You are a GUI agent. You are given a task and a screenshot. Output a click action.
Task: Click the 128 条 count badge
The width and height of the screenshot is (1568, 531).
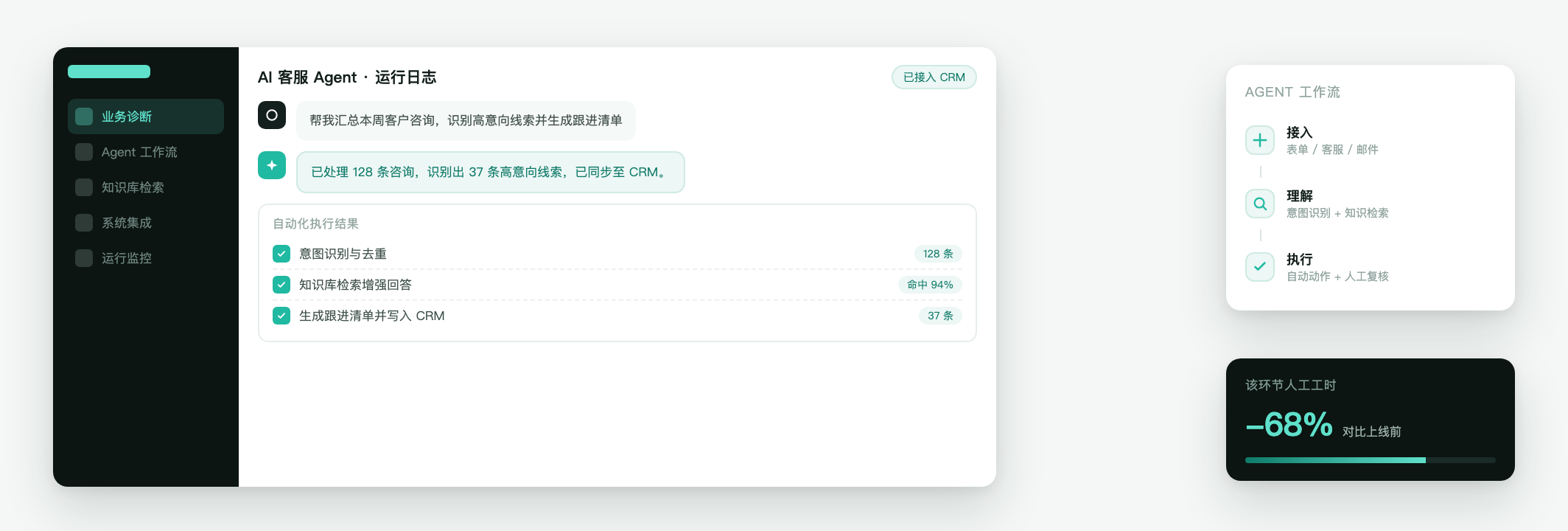938,254
